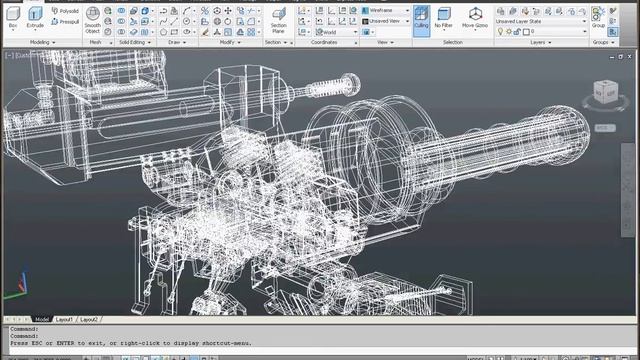
Task: Click the Erase tool in Modify panel
Action: (x=205, y=32)
